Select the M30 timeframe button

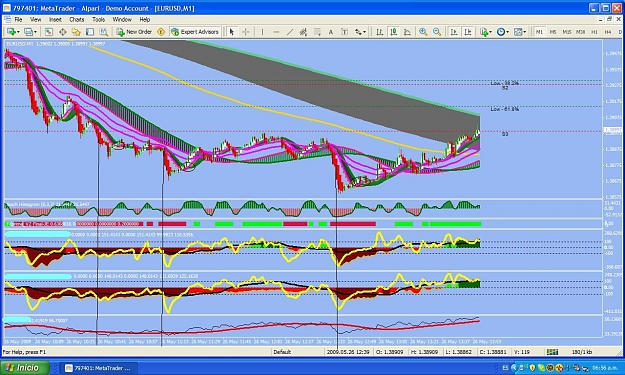click(580, 32)
